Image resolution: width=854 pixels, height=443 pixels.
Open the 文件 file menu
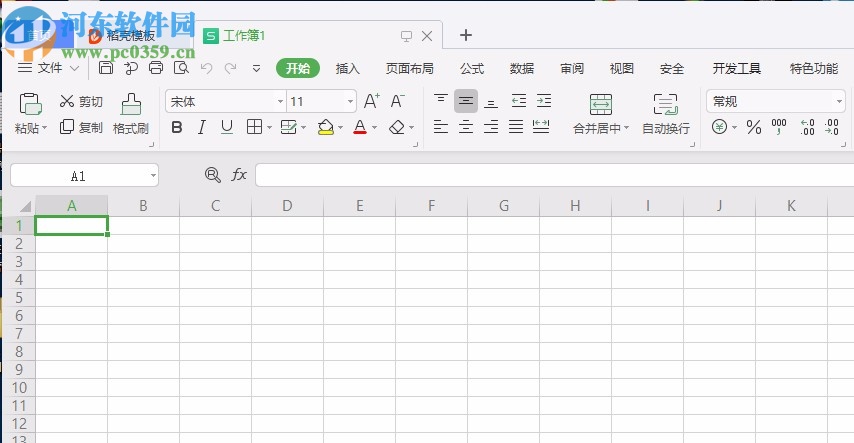(48, 68)
